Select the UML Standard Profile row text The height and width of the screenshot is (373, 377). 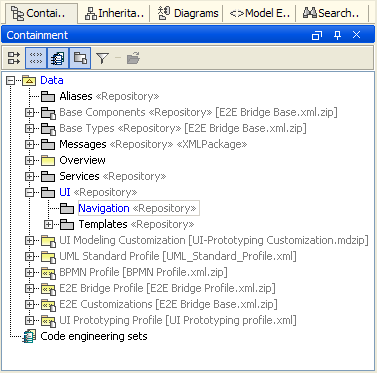(x=178, y=256)
